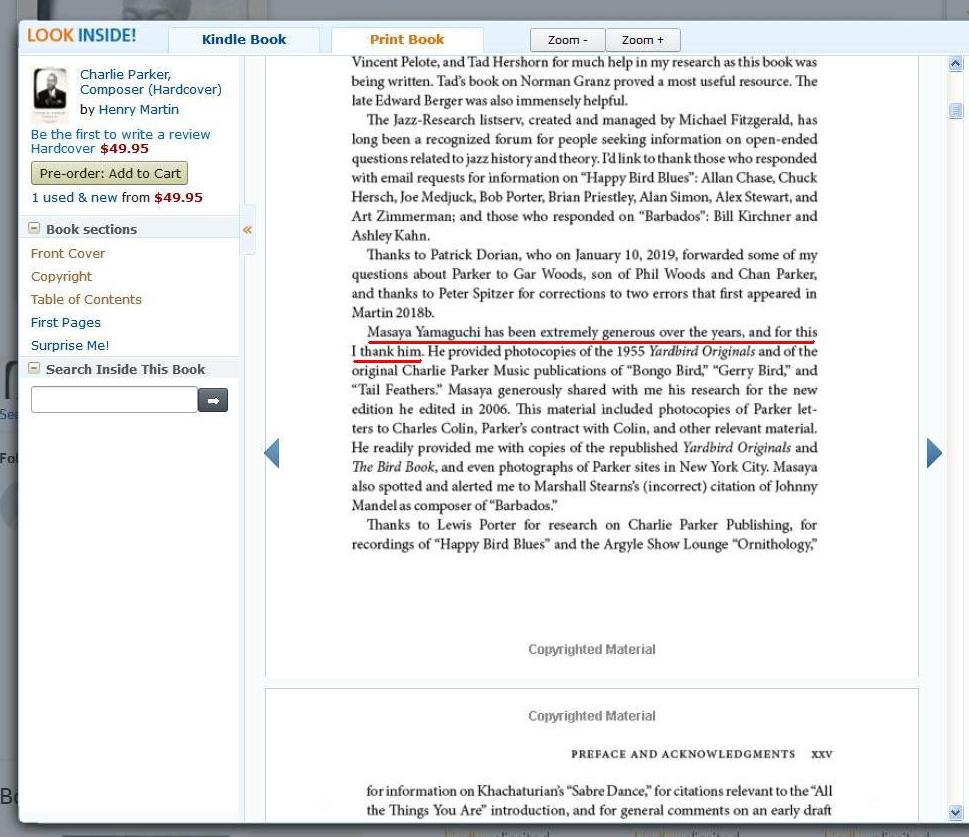Go to the next page with right arrow
Viewport: 969px width, 837px height.
[934, 453]
